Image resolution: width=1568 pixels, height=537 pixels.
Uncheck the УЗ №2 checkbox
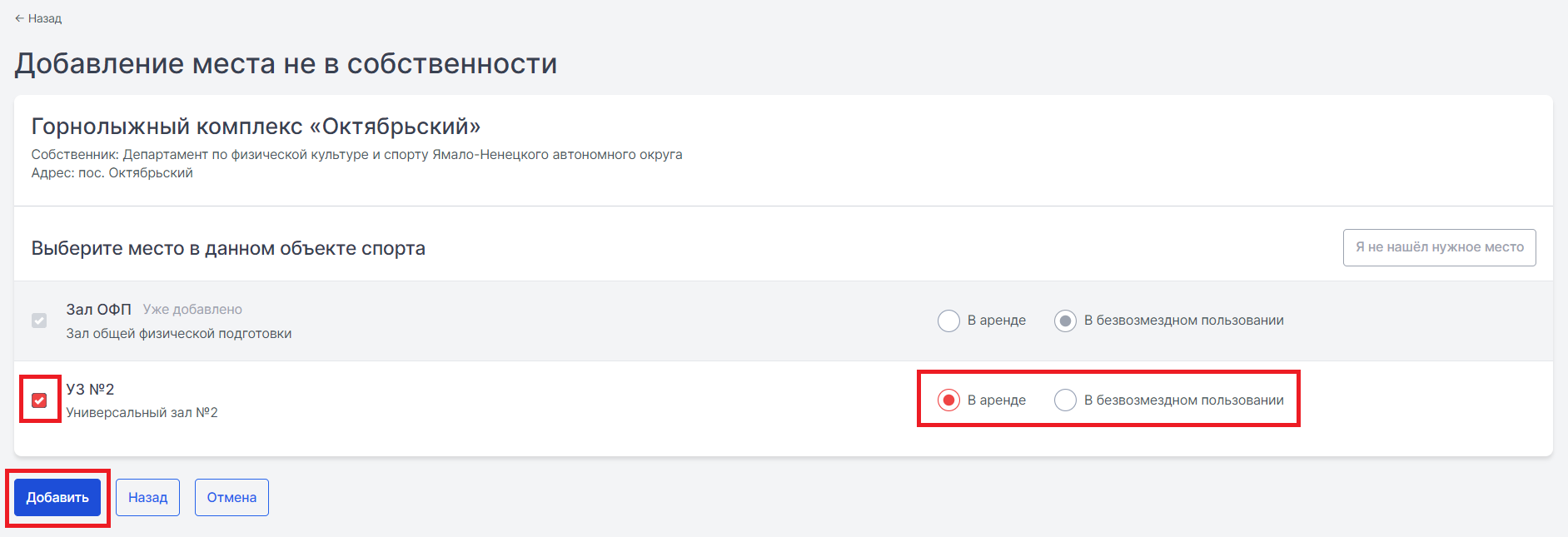tap(39, 400)
